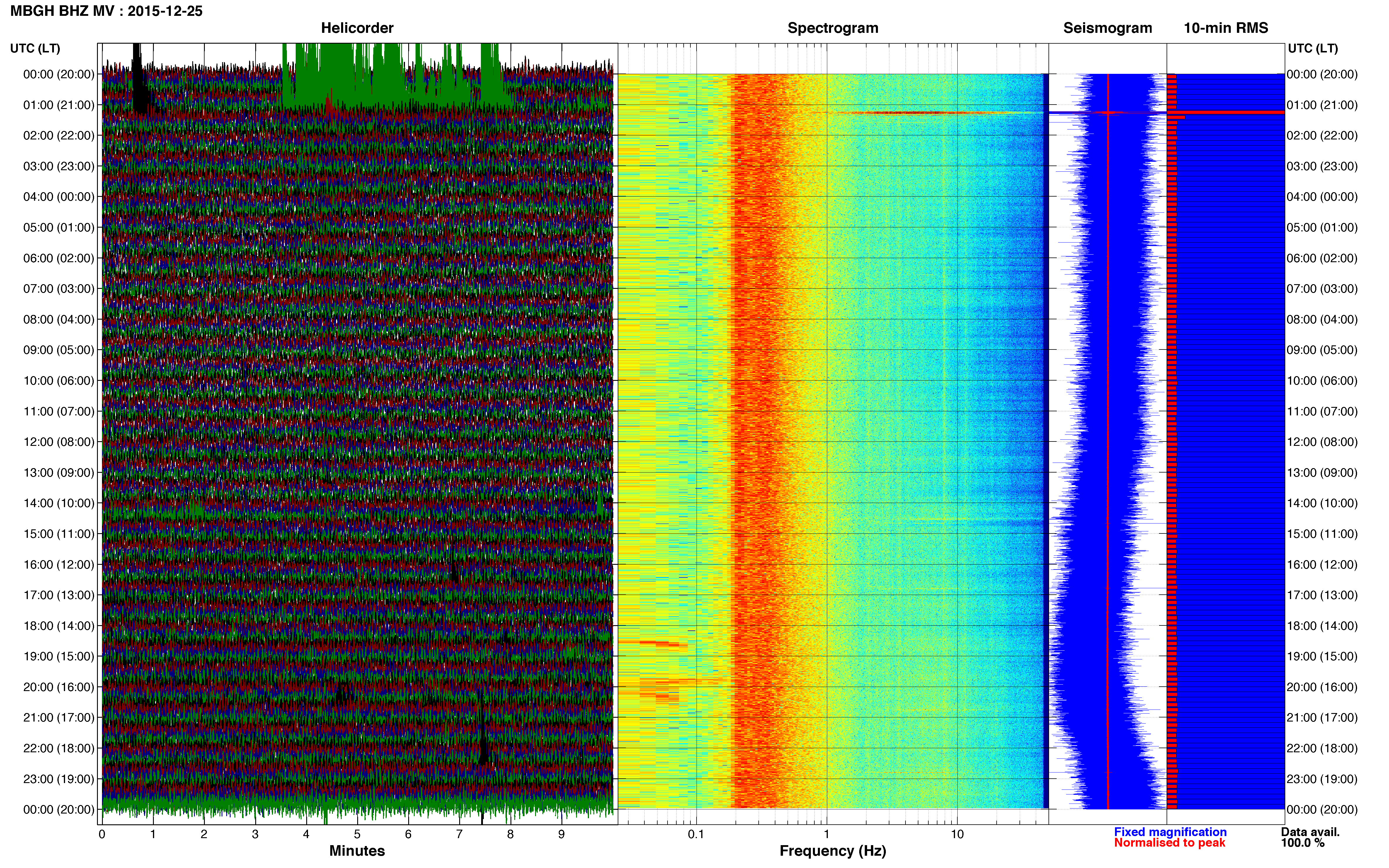The width and height of the screenshot is (1389, 868).
Task: Click the left '17:00 (13:00)' time label
Action: point(59,595)
